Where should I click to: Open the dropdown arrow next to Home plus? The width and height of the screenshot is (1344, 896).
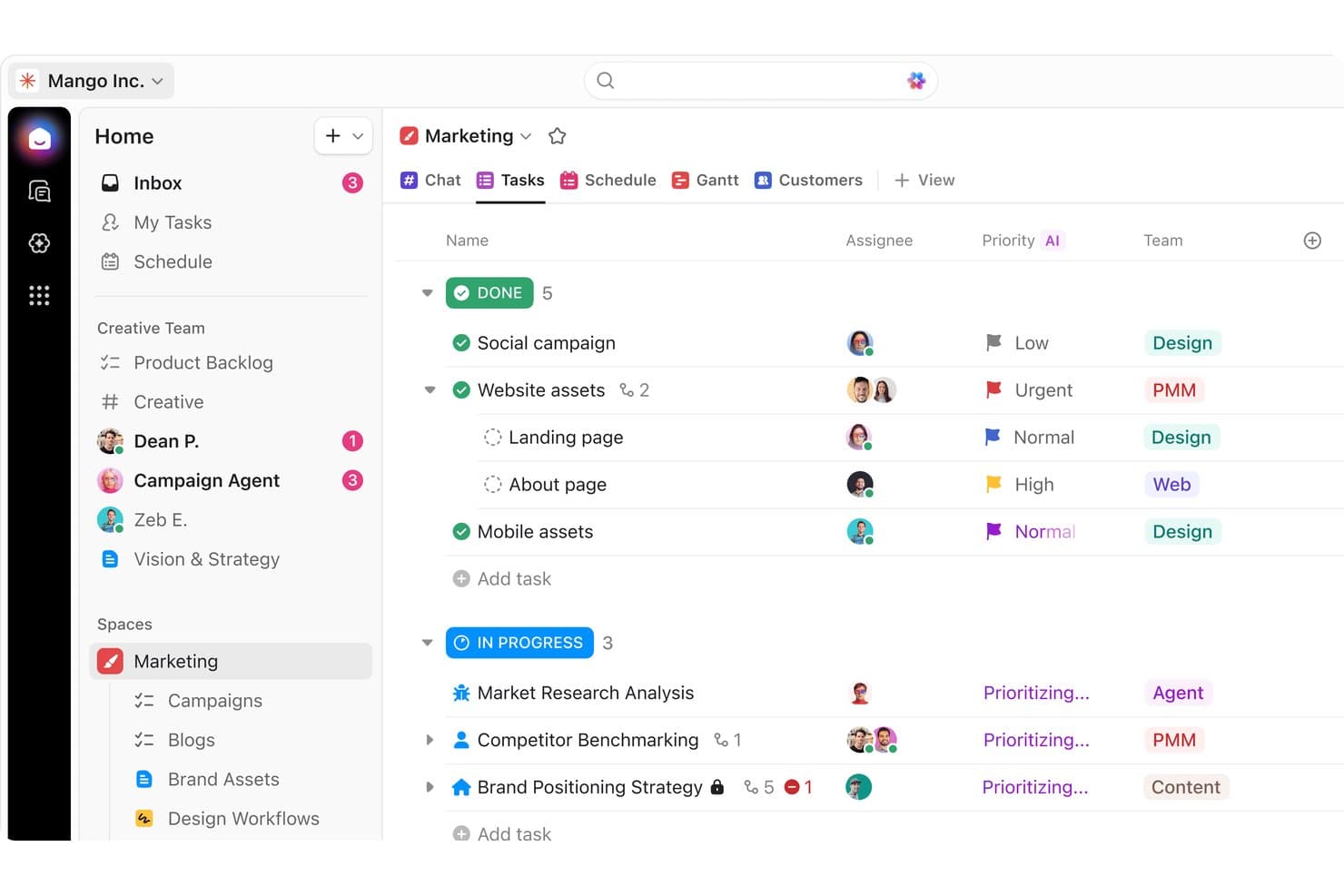pyautogui.click(x=358, y=136)
